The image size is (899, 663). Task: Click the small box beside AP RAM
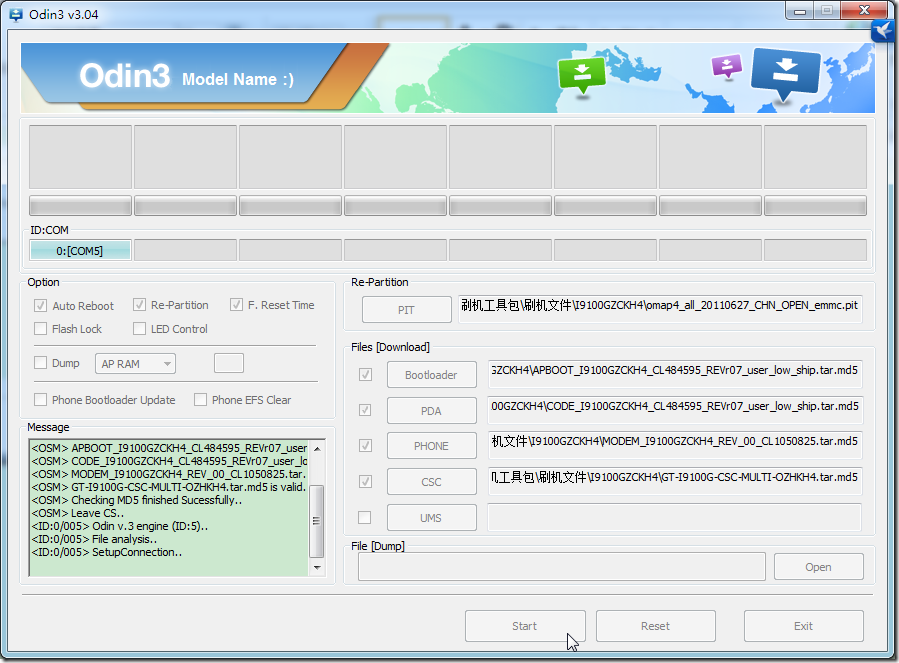[229, 363]
